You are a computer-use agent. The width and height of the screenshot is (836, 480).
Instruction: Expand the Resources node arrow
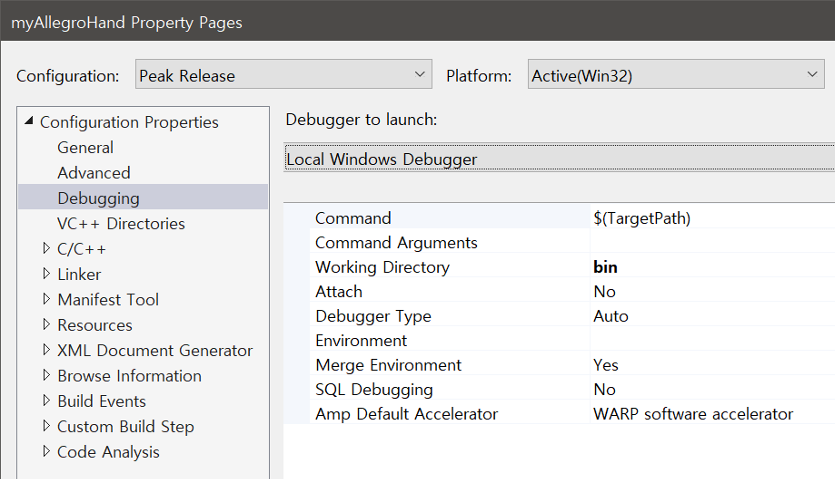[x=46, y=324]
